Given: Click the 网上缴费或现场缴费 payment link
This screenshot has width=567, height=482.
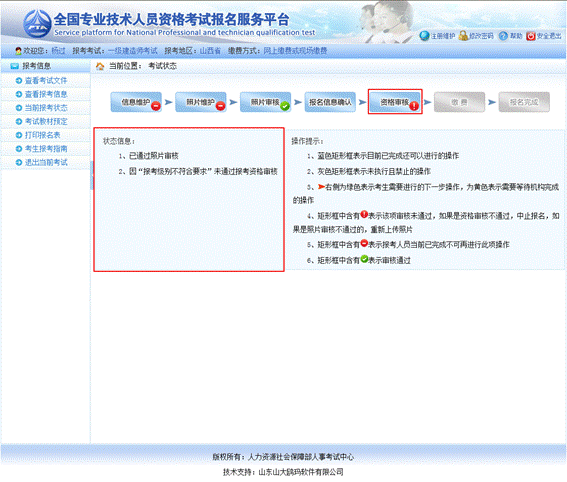Looking at the screenshot, I should (x=295, y=51).
